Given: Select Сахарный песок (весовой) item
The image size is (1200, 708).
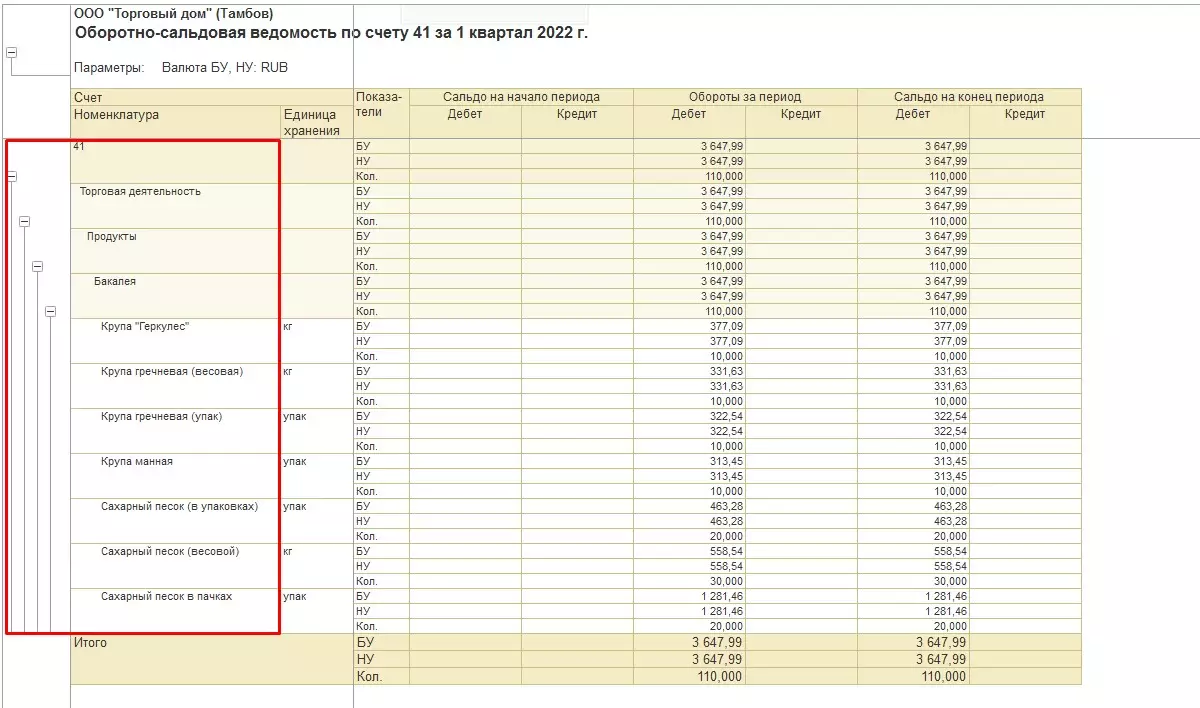Looking at the screenshot, I should 170,551.
